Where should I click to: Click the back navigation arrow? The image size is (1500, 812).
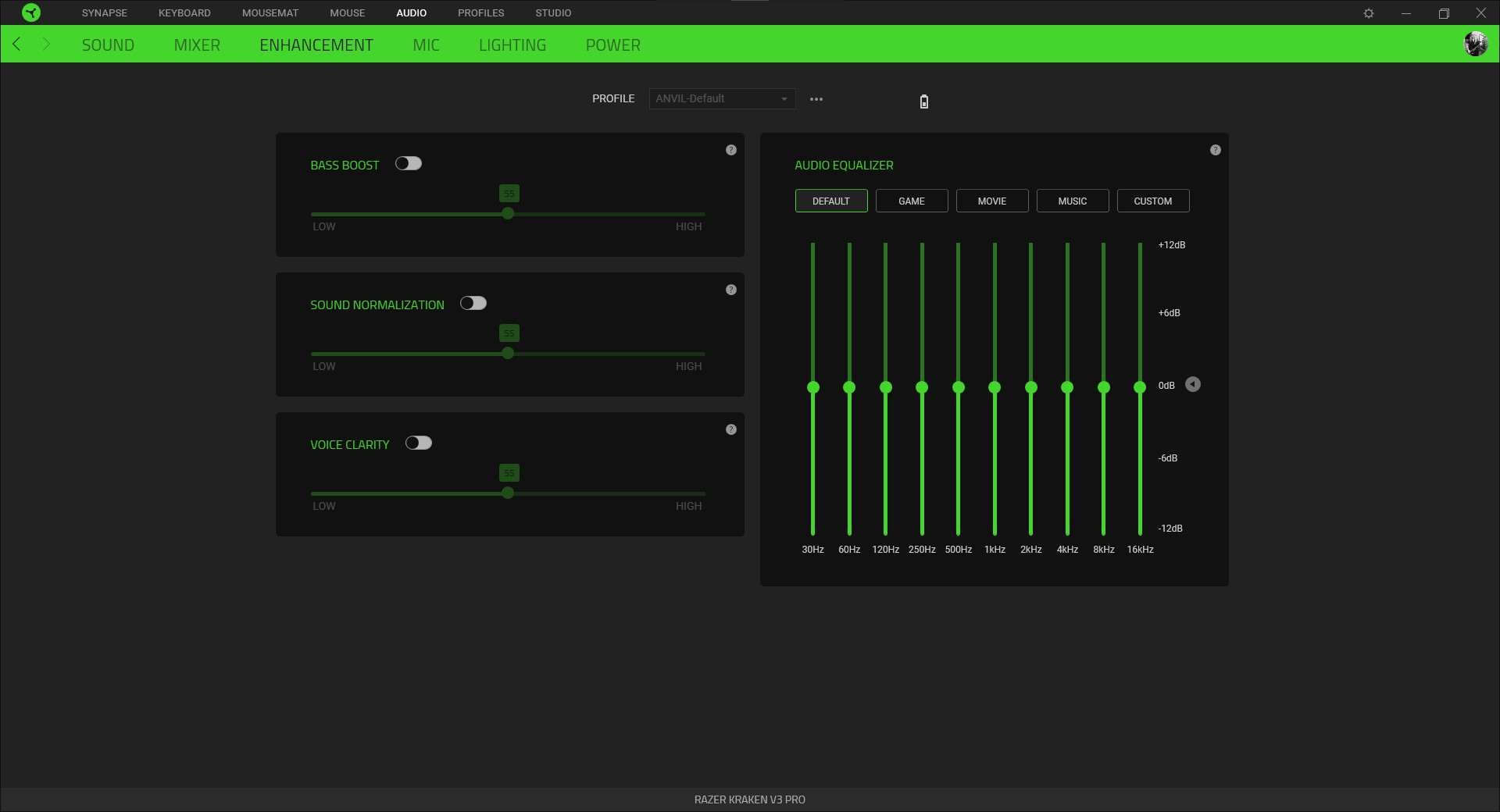[x=16, y=45]
